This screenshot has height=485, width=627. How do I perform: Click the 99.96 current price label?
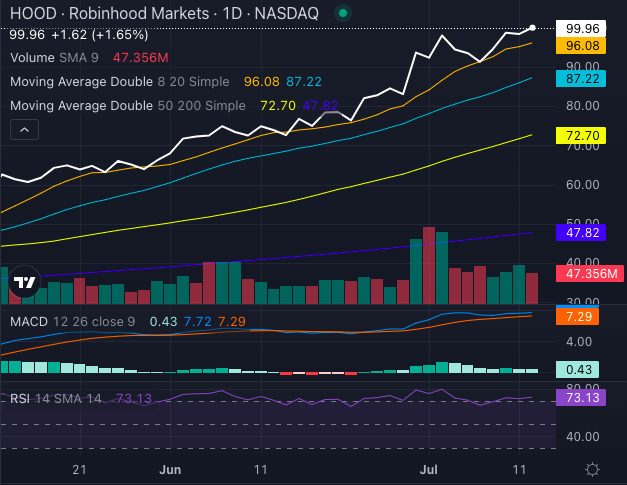581,28
